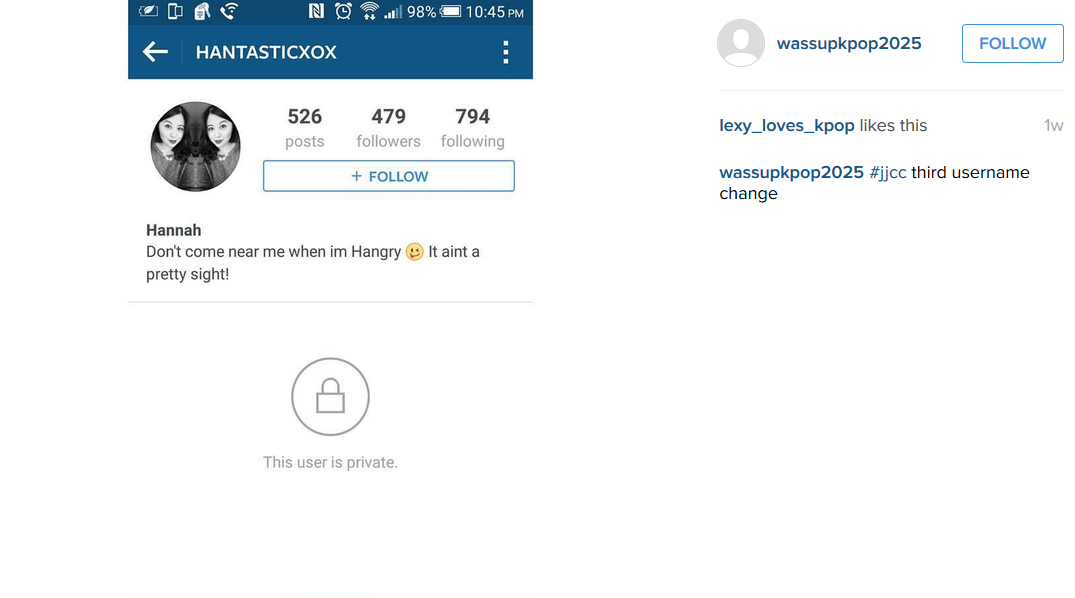This screenshot has height=598, width=1075.
Task: Click the NFC status bar icon
Action: point(316,11)
